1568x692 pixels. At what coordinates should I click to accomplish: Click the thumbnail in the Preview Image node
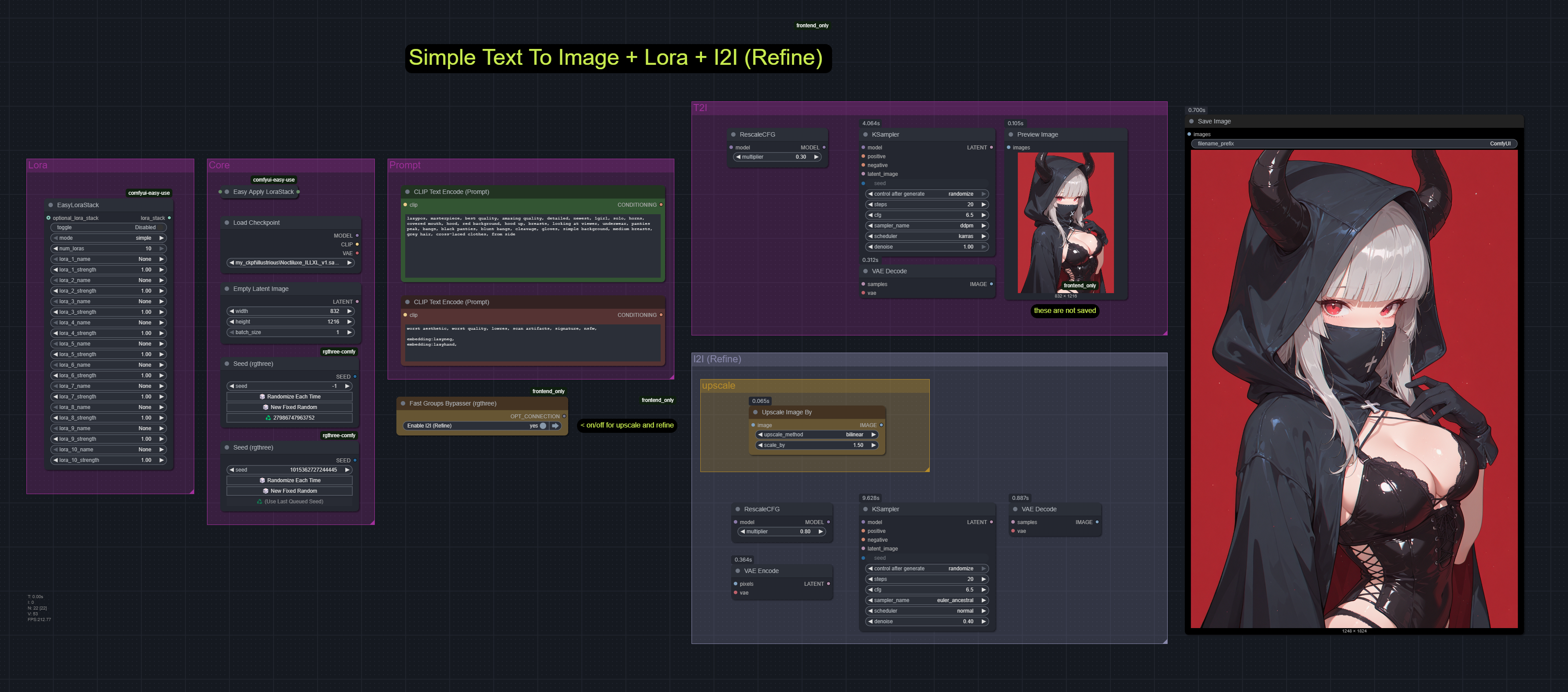click(1065, 222)
